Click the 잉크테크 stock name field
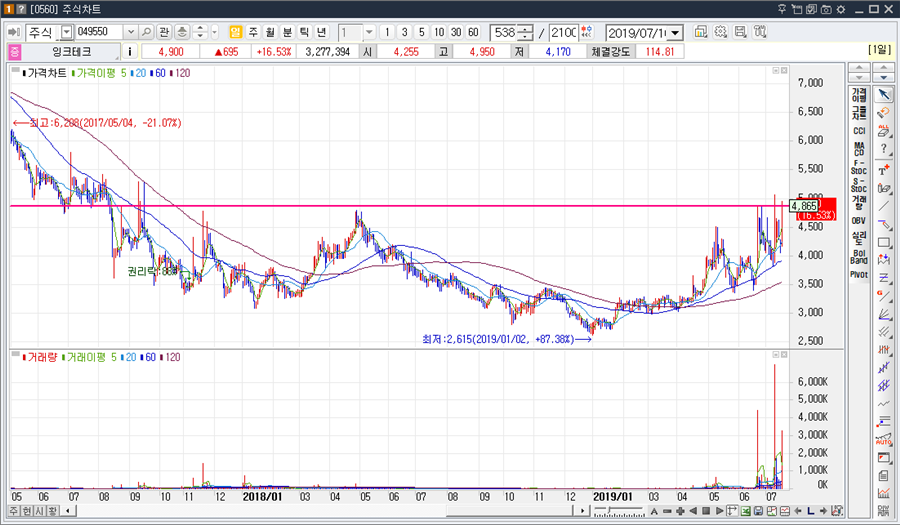The width and height of the screenshot is (900, 525). pyautogui.click(x=72, y=52)
